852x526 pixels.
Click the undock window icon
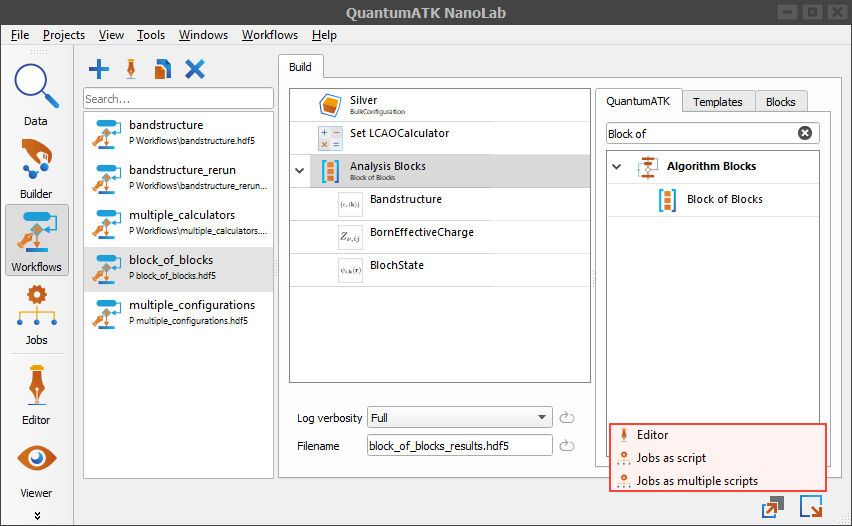point(773,507)
